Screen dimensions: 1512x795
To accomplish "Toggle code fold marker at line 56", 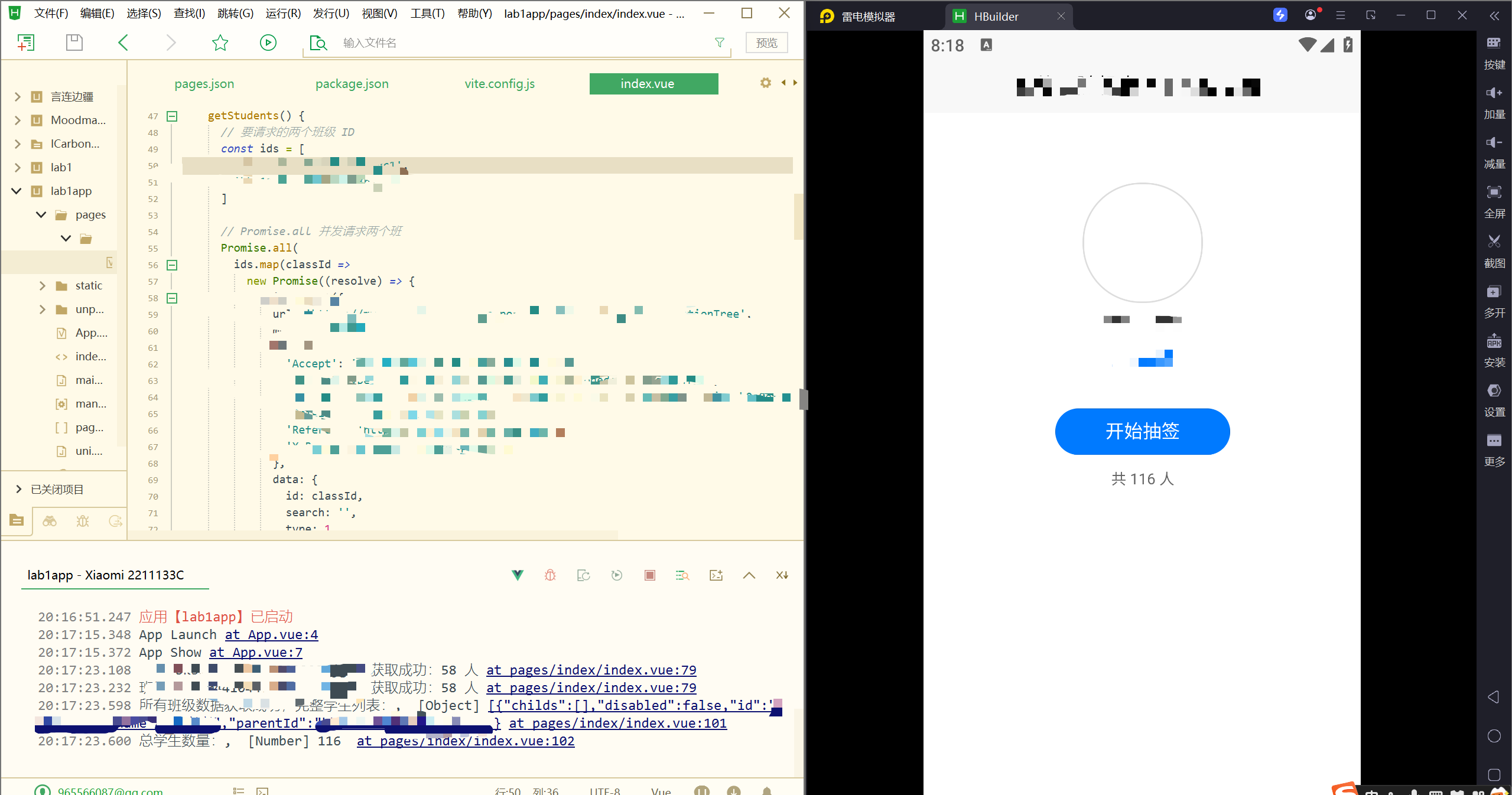I will point(172,265).
